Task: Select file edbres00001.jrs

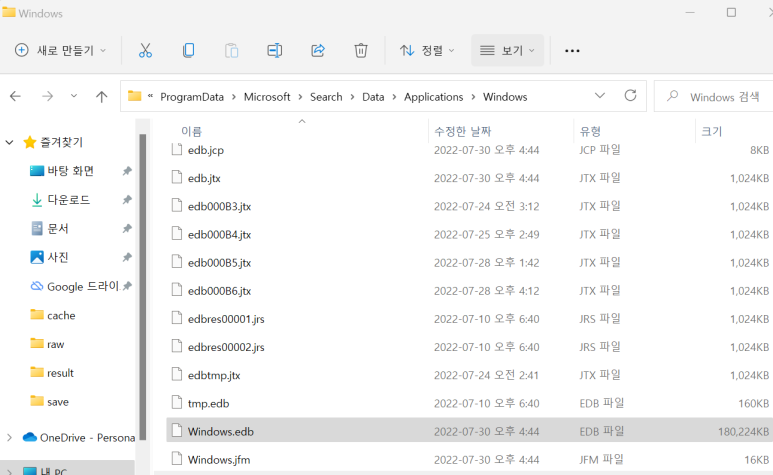Action: [x=226, y=319]
